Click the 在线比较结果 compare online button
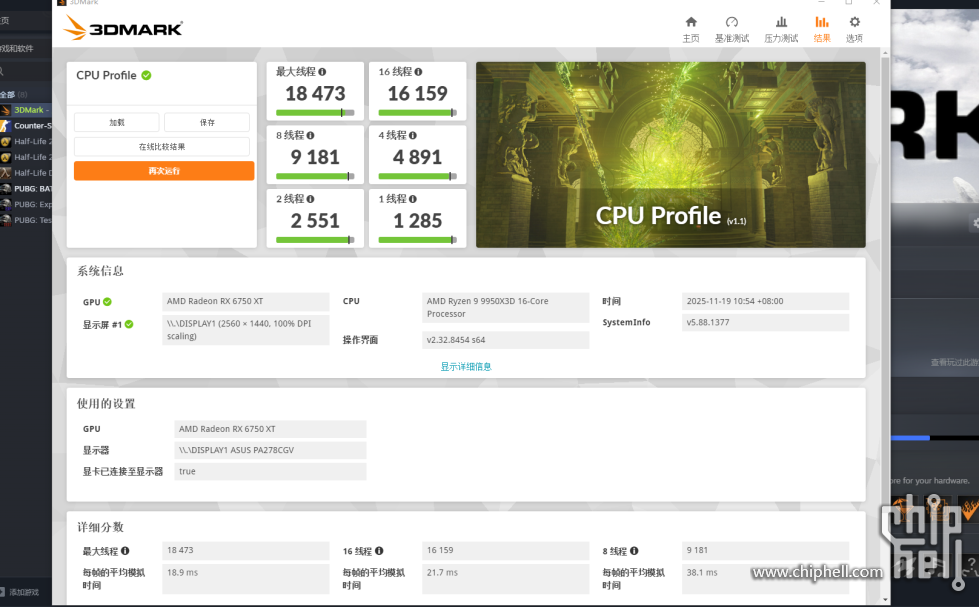Viewport: 979px width, 607px height. tap(162, 147)
